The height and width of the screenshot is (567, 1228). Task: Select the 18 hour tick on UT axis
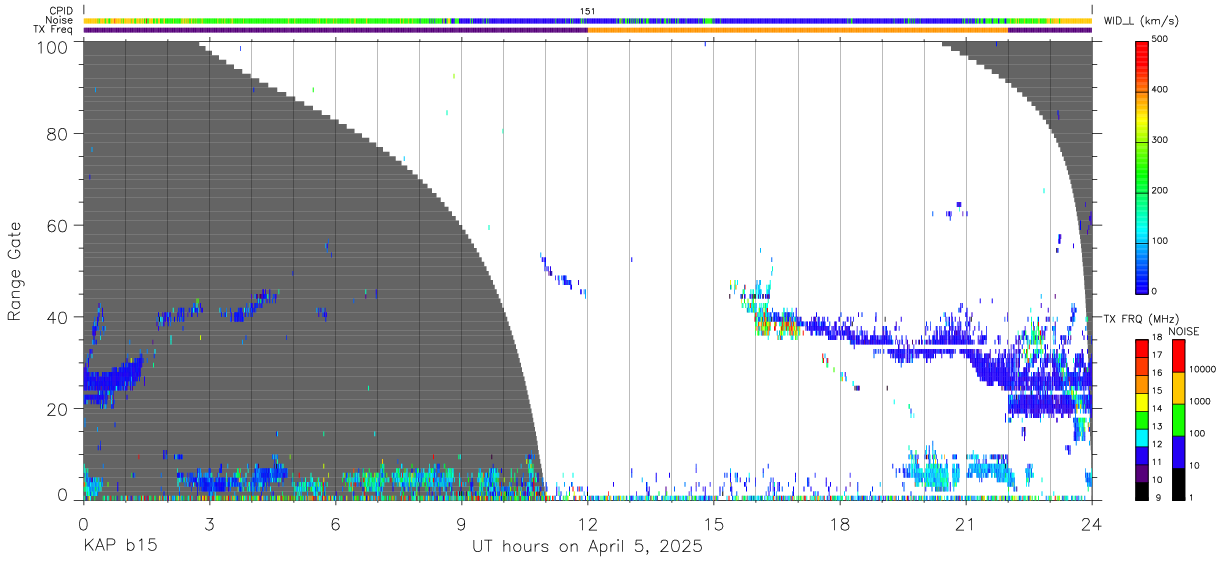(x=840, y=523)
